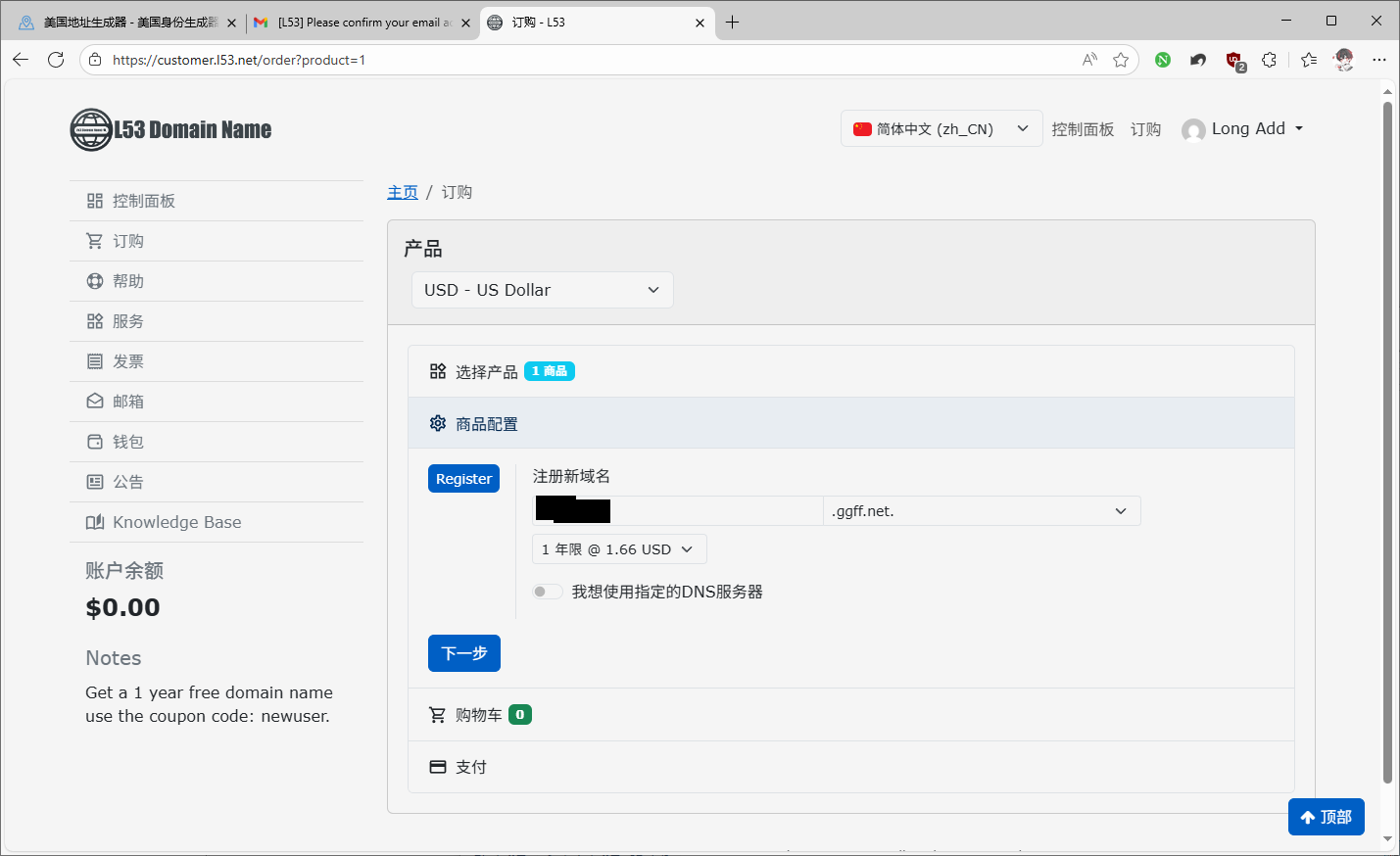The image size is (1400, 856).
Task: Click the L53 Domain Name globe logo
Action: [91, 129]
